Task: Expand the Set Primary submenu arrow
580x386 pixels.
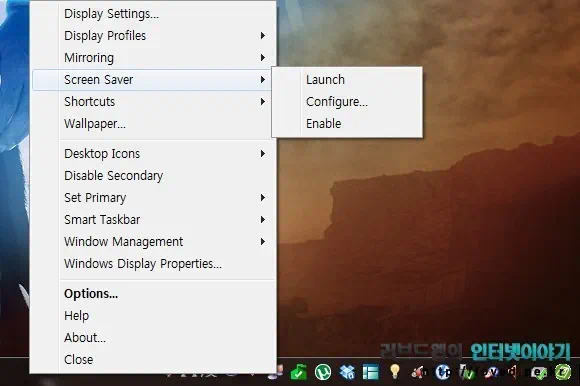Action: coord(263,197)
